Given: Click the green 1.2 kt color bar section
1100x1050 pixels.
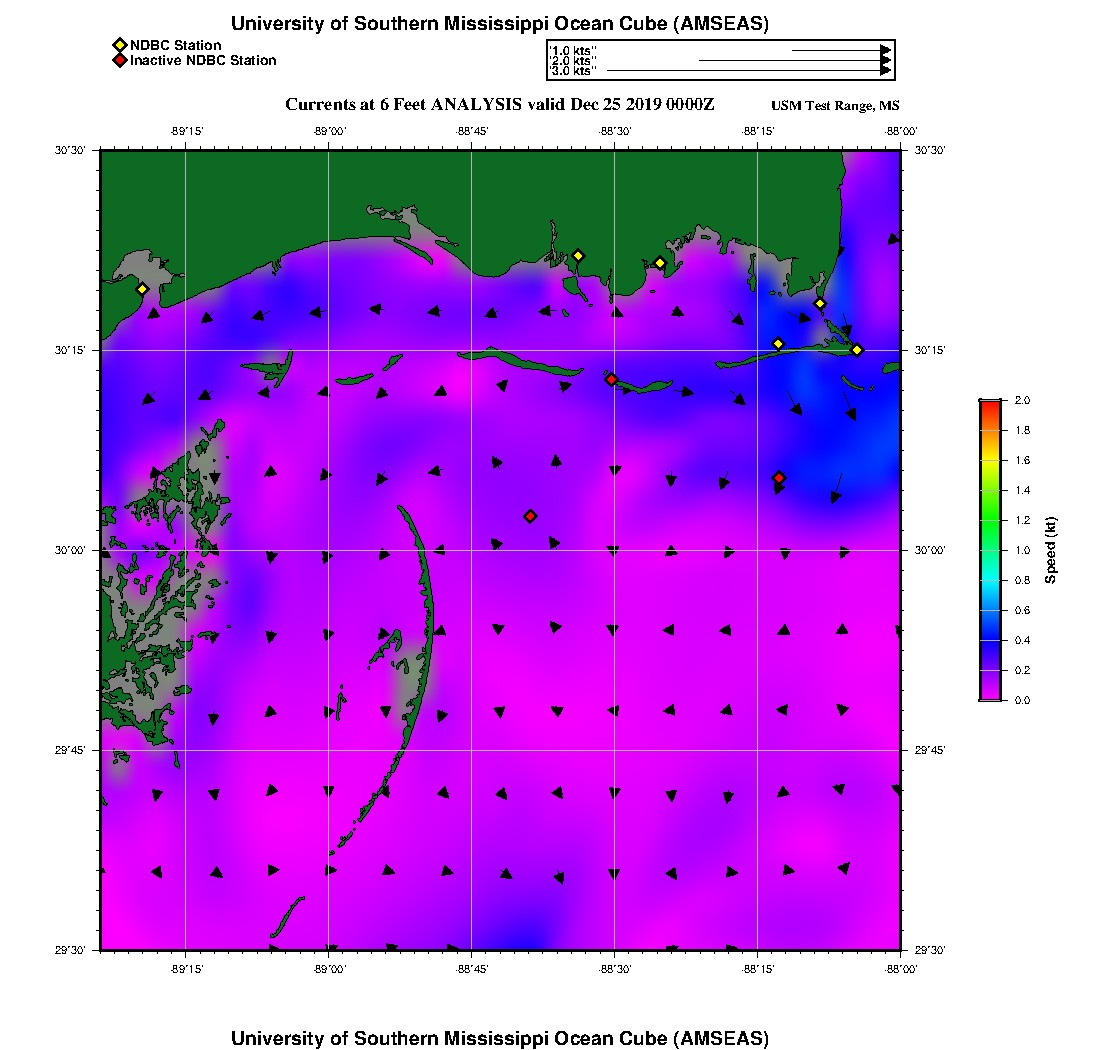Looking at the screenshot, I should pyautogui.click(x=990, y=520).
